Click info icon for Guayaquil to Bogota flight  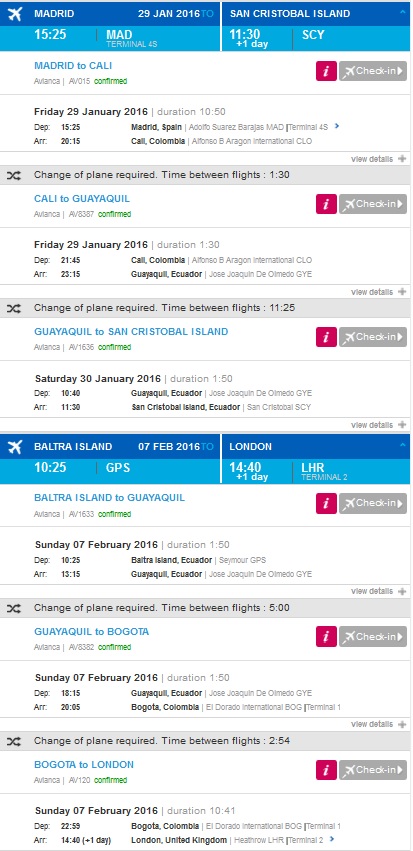tap(326, 637)
